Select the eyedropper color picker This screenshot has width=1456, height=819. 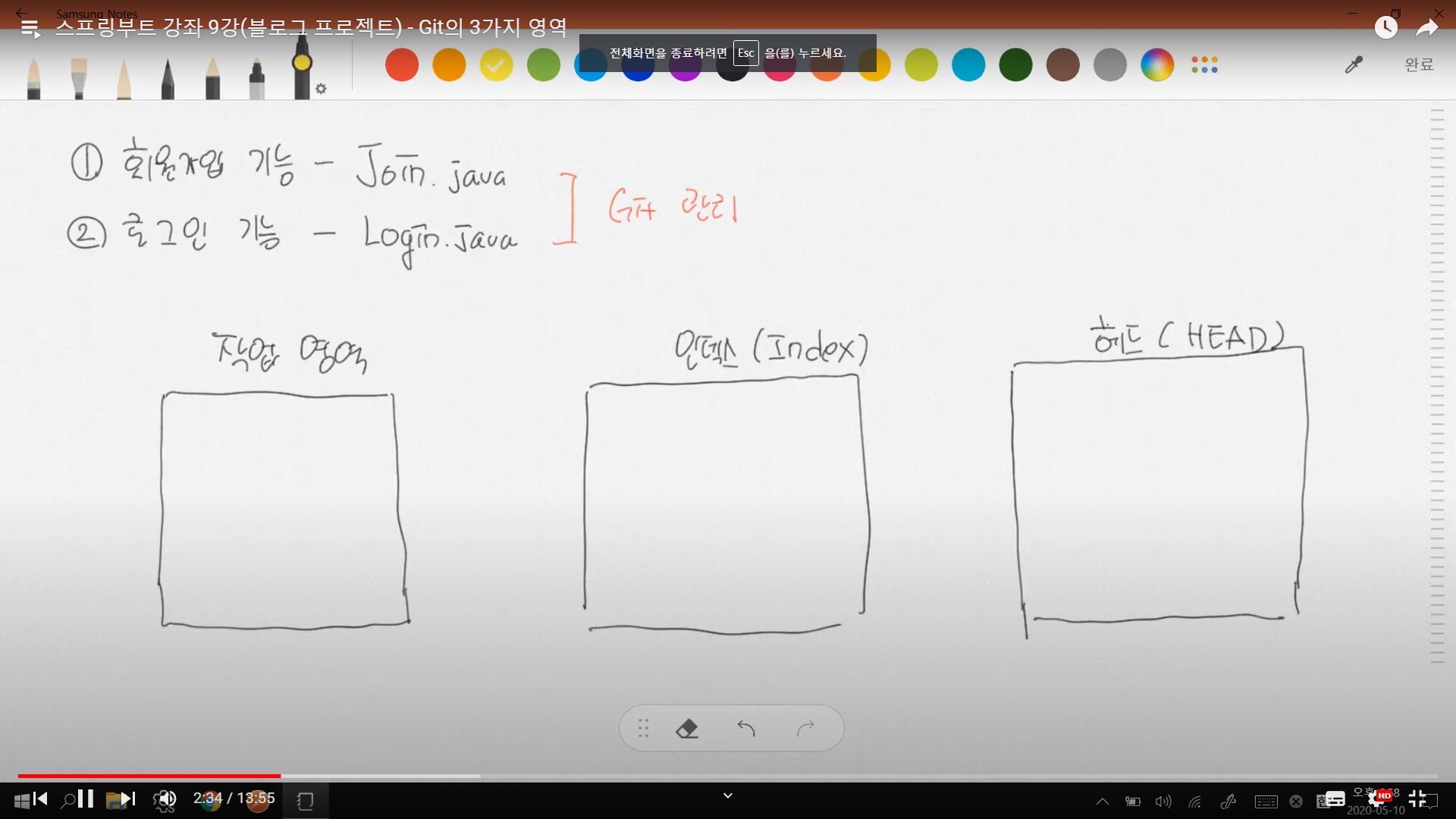[1354, 65]
